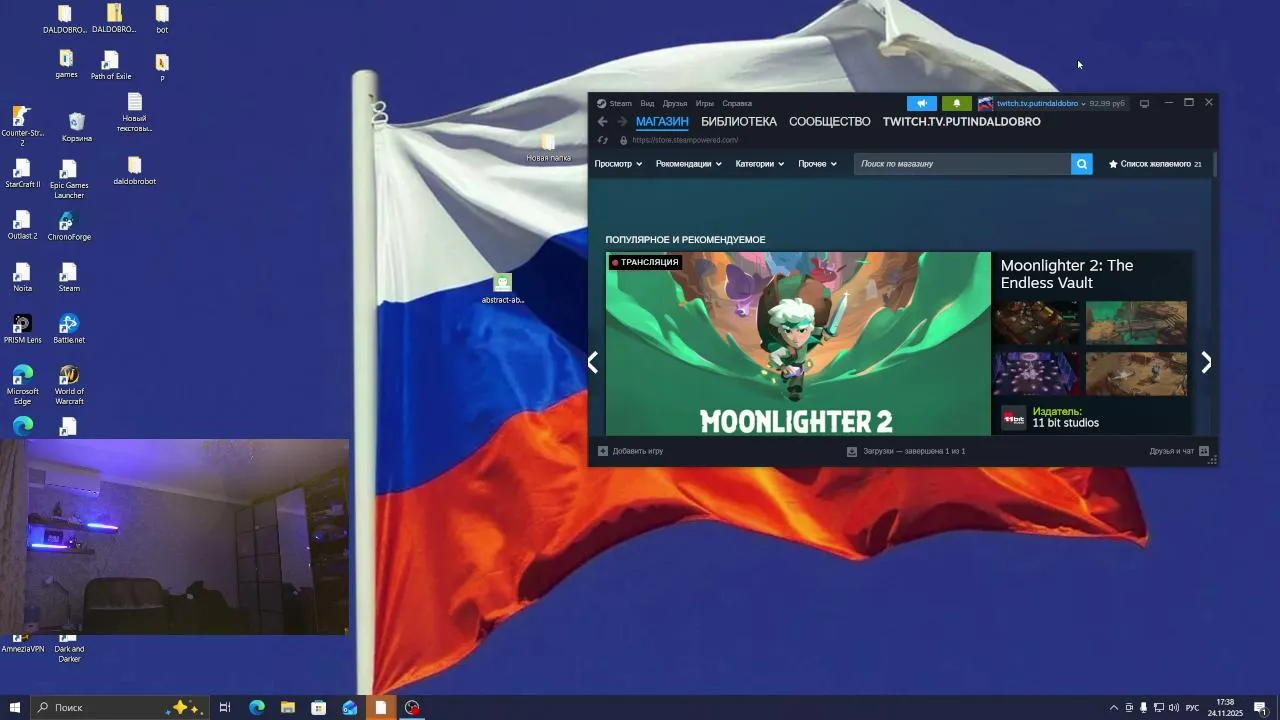Image resolution: width=1280 pixels, height=720 pixels.
Task: Click the Steam logo in title bar
Action: coord(601,103)
